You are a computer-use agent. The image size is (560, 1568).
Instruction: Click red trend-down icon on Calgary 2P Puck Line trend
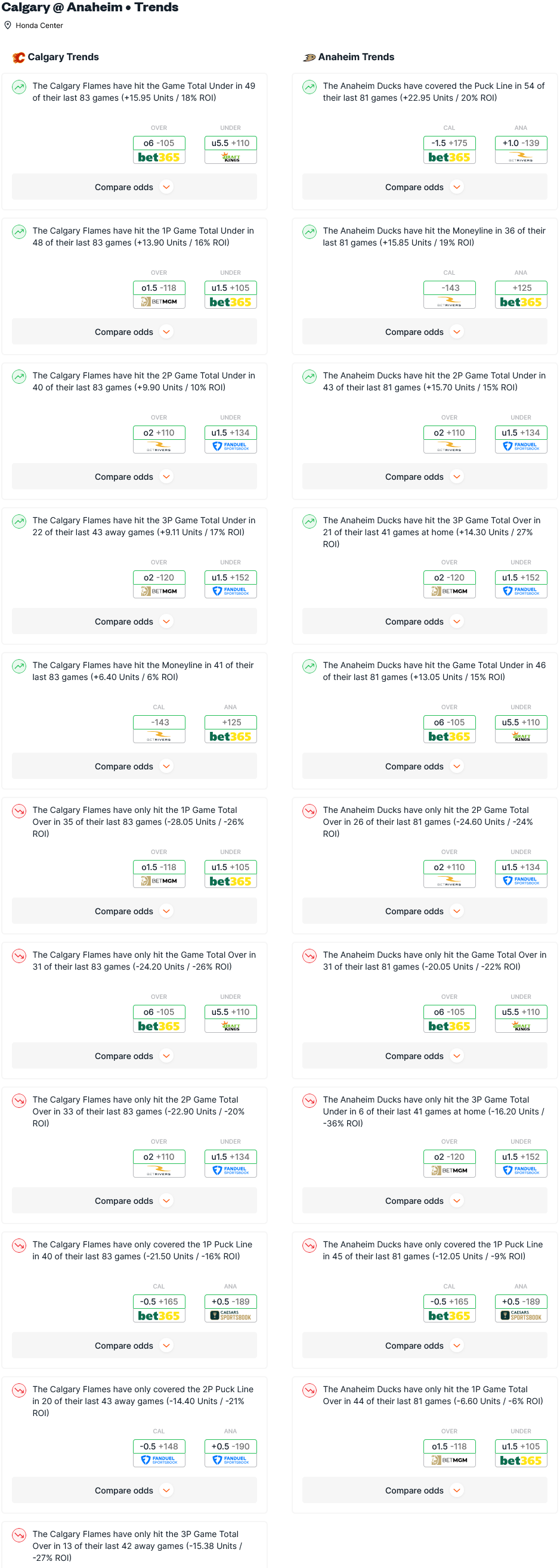20,1390
